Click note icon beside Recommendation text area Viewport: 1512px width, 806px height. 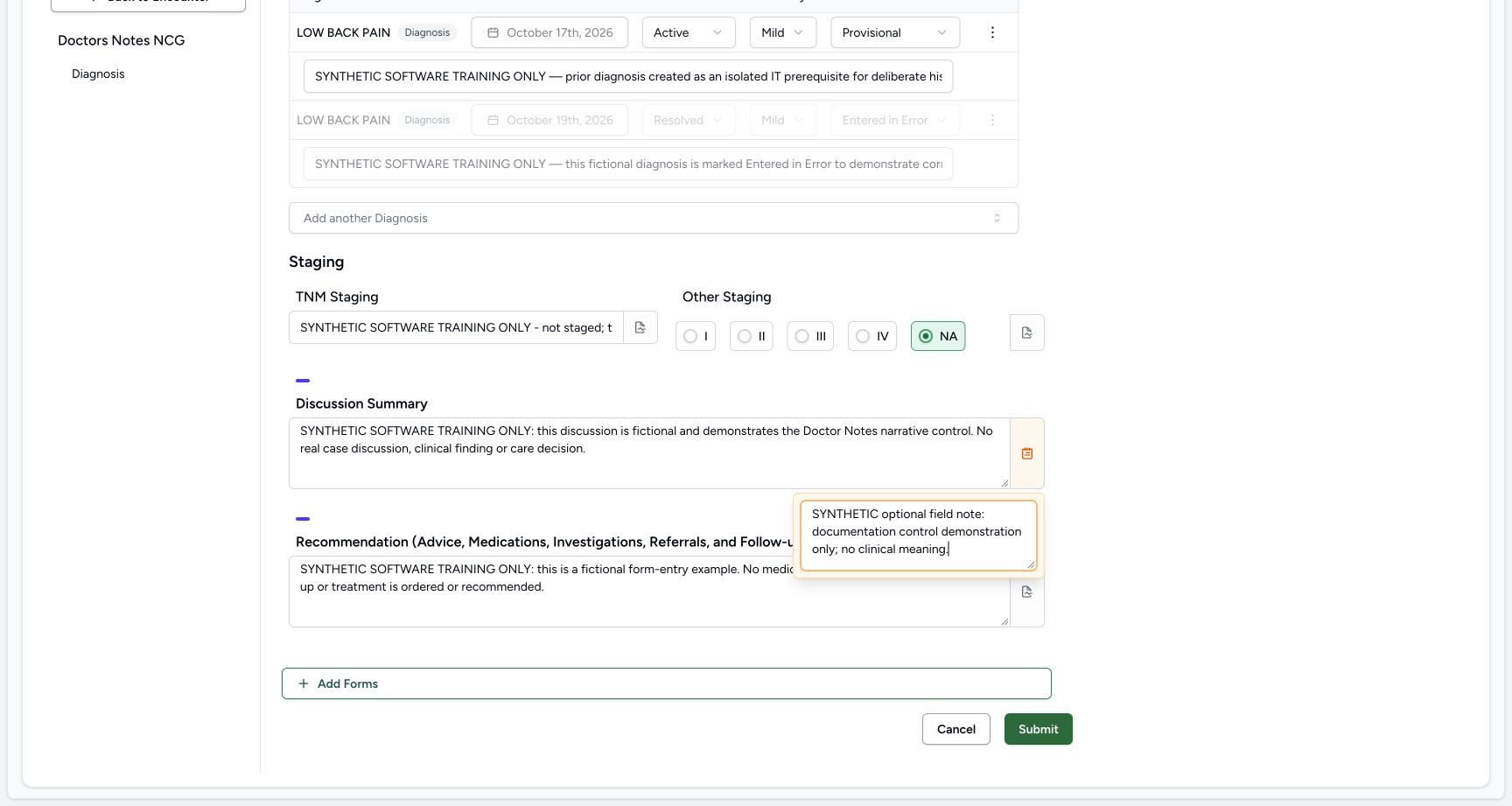point(1027,592)
